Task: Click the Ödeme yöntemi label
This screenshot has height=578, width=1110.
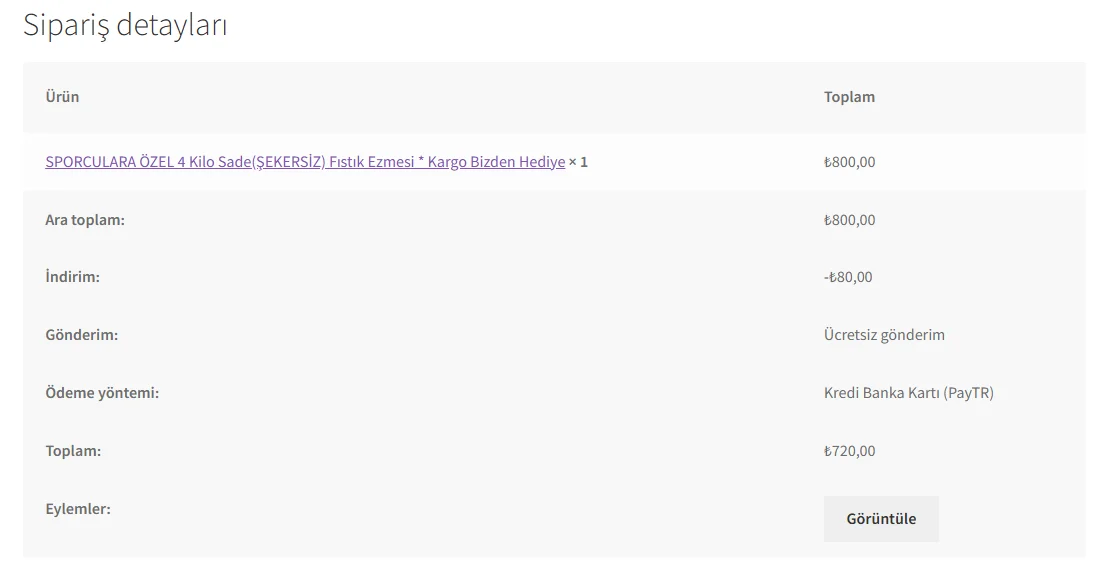Action: click(x=102, y=393)
